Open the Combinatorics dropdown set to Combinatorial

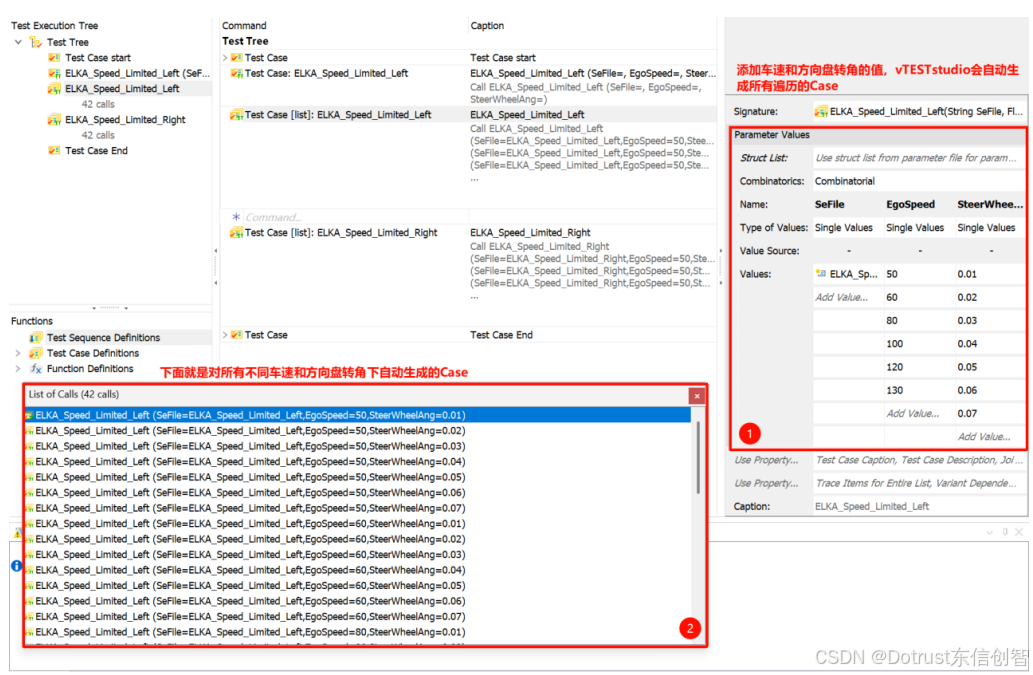[x=918, y=181]
